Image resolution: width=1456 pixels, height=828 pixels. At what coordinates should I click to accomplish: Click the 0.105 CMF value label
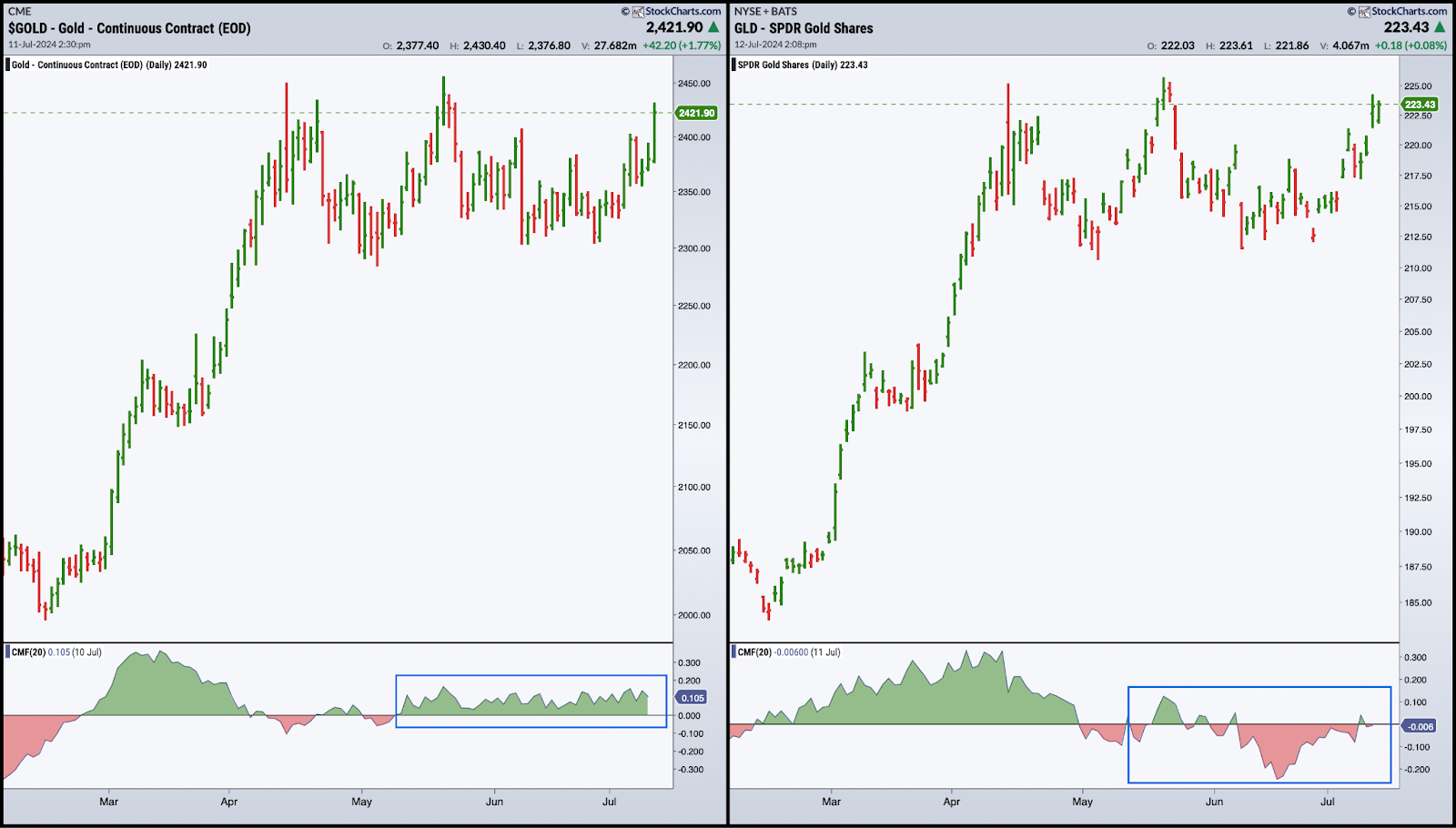693,698
